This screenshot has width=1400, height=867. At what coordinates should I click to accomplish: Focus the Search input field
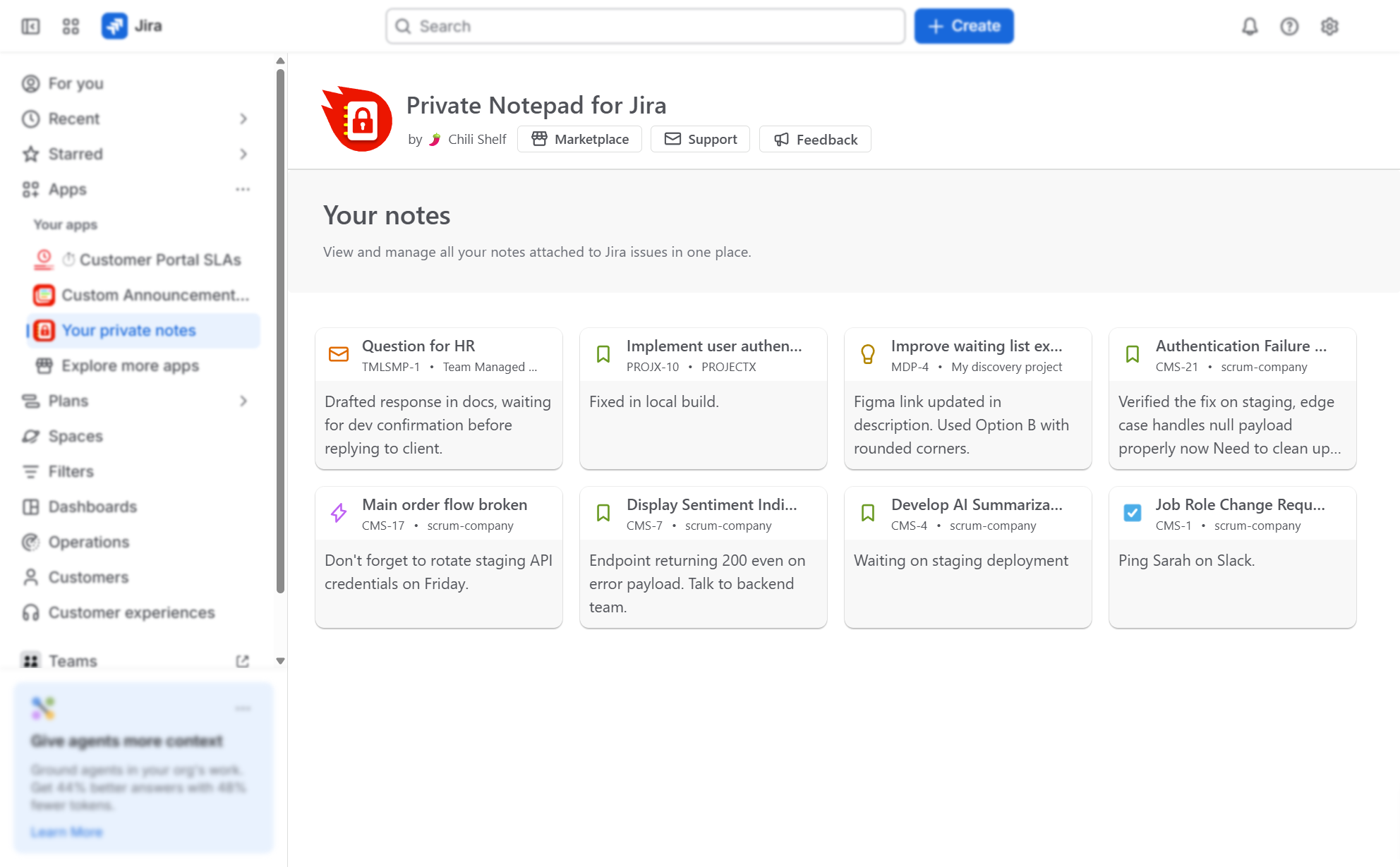coord(645,26)
